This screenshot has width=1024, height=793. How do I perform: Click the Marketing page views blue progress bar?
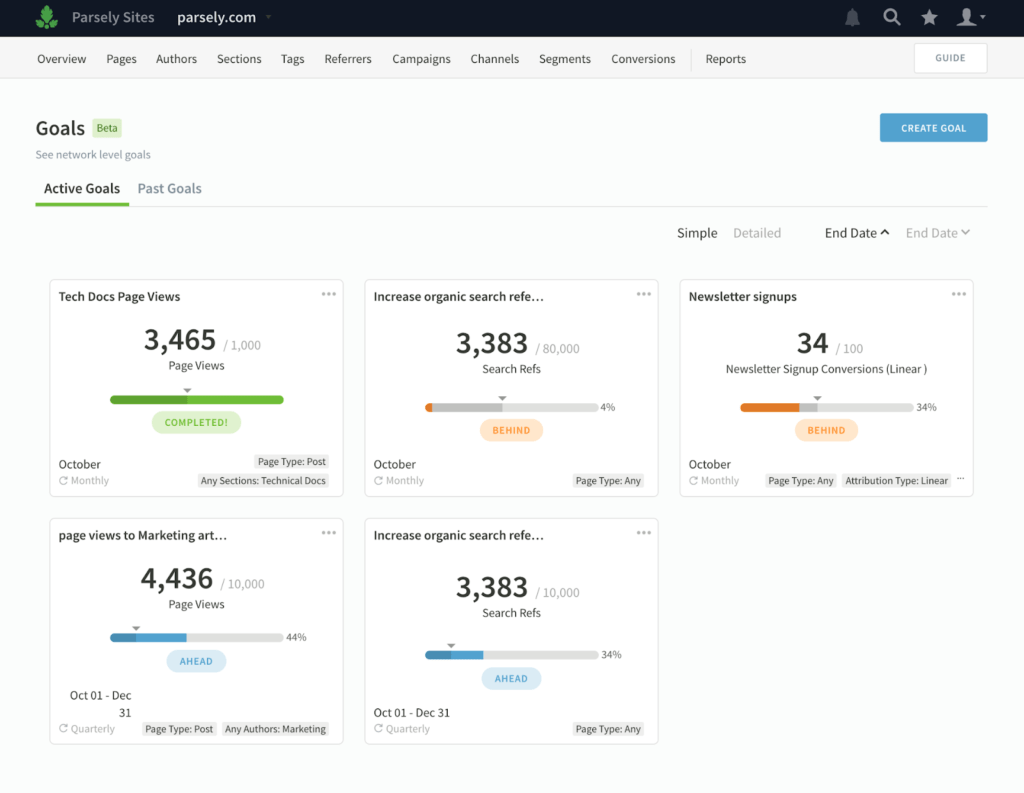click(197, 638)
